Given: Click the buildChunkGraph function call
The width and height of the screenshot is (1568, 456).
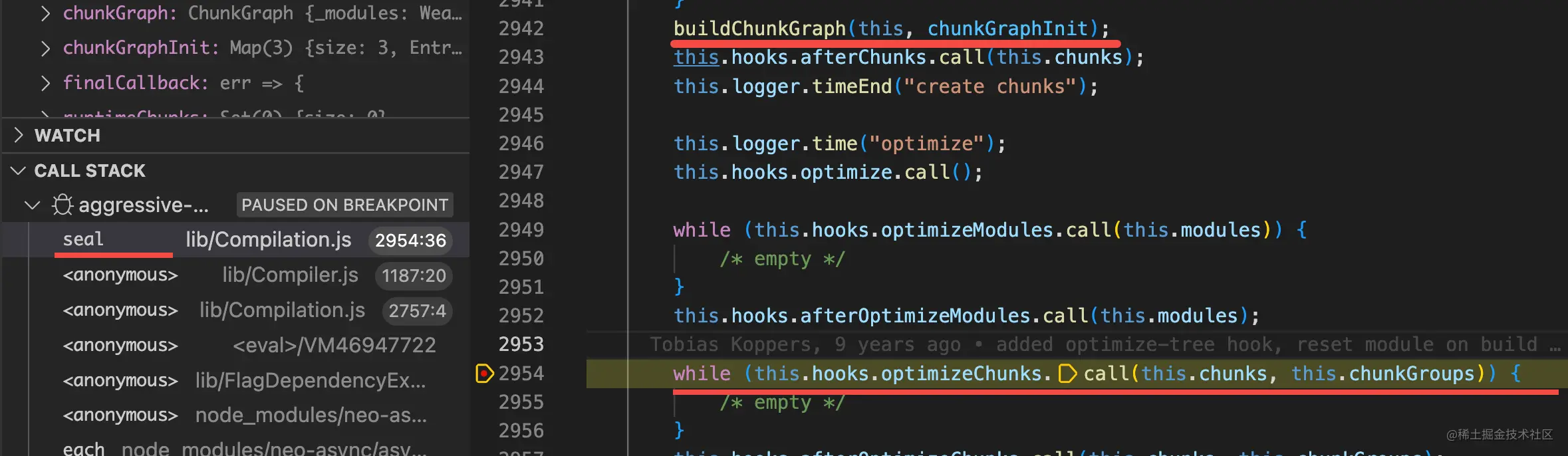Looking at the screenshot, I should click(x=759, y=29).
